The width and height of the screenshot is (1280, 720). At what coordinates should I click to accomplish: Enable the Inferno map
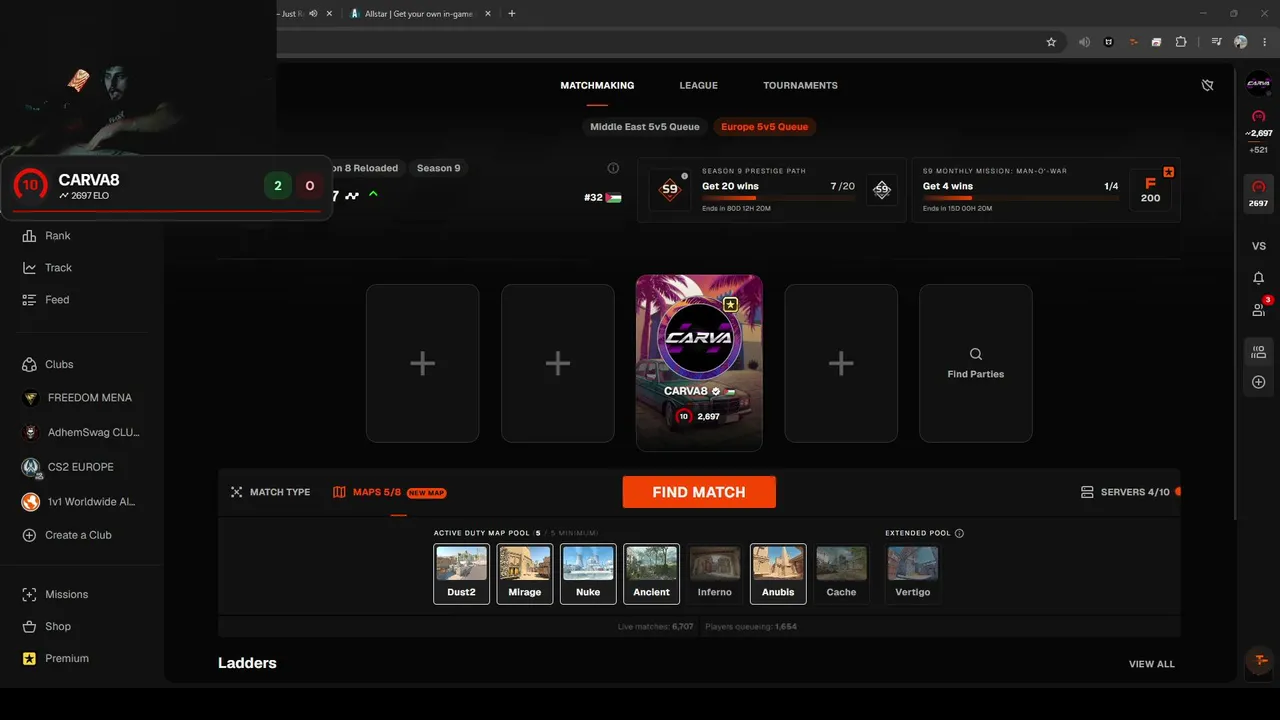tap(714, 574)
